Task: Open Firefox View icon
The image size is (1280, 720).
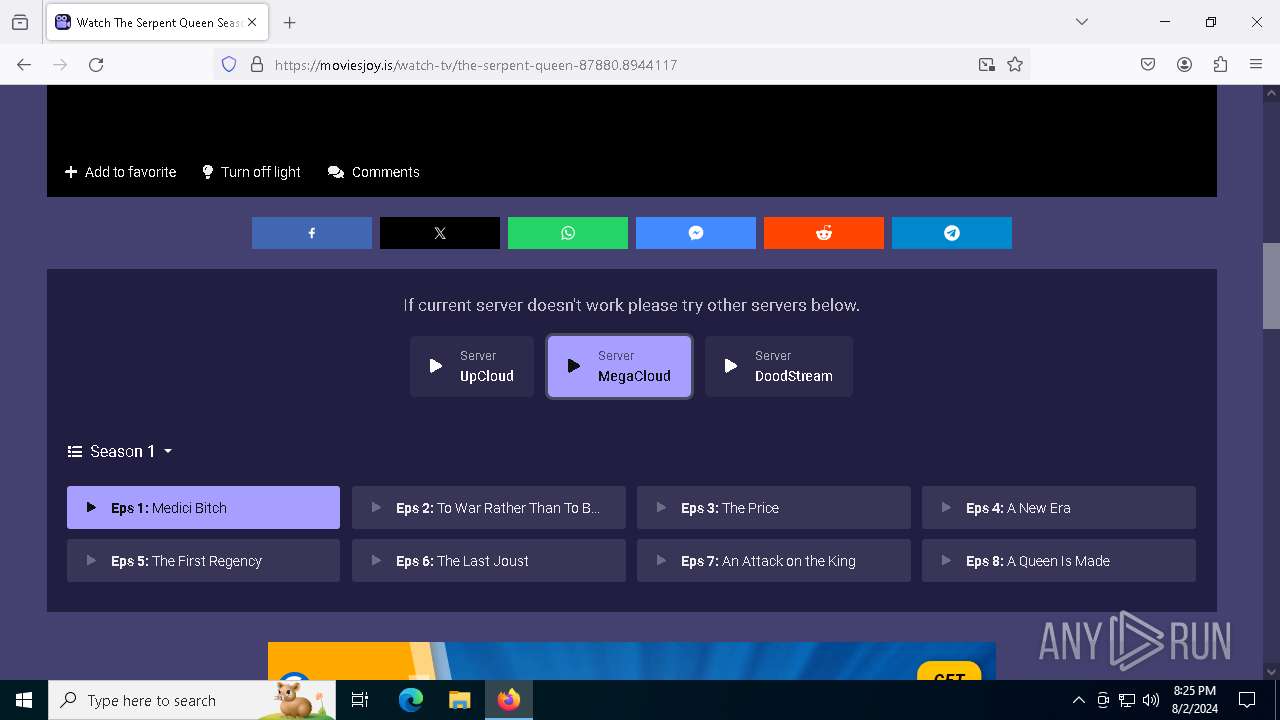Action: (20, 22)
